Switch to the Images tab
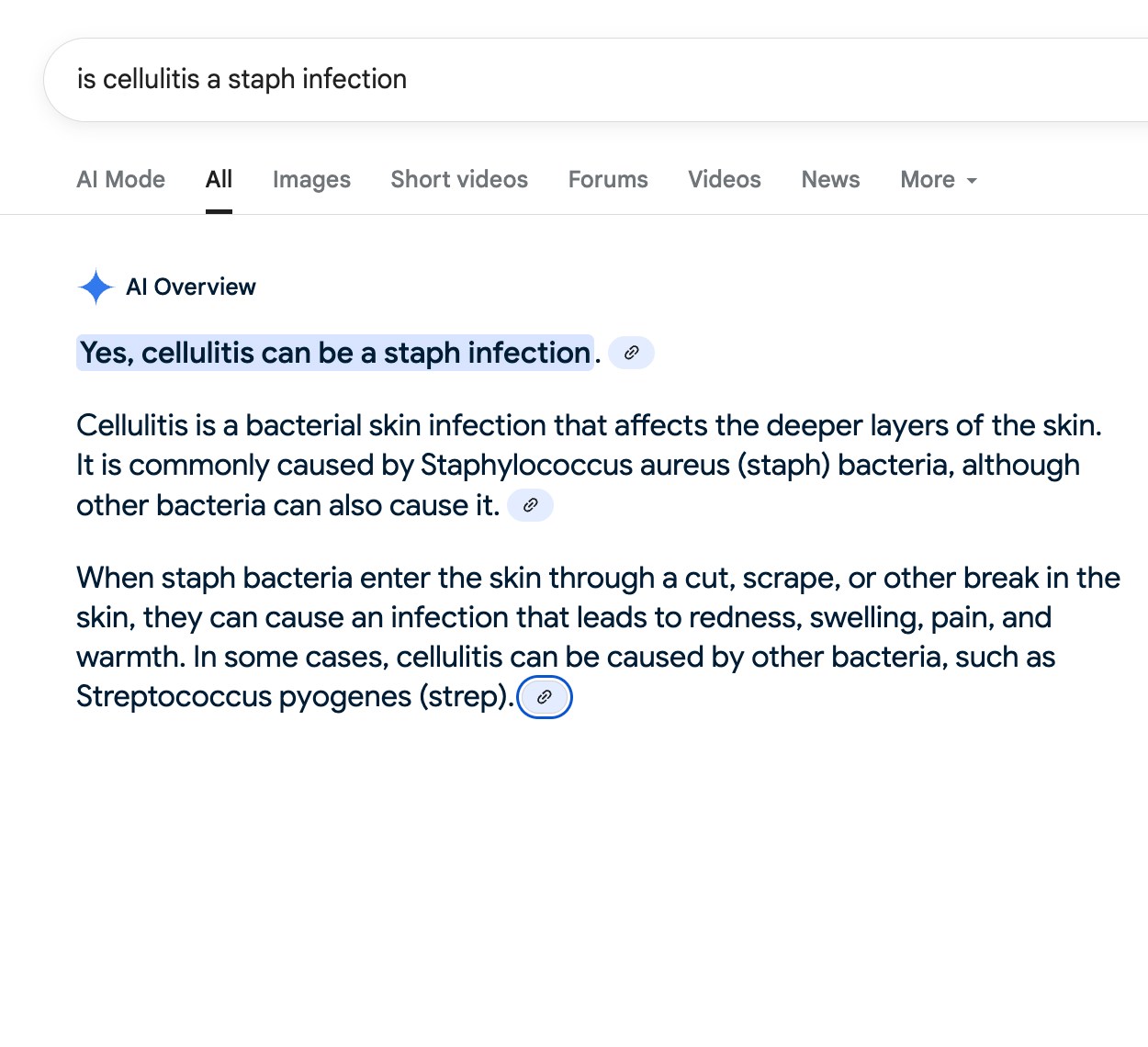Image resolution: width=1148 pixels, height=1047 pixels. [311, 180]
